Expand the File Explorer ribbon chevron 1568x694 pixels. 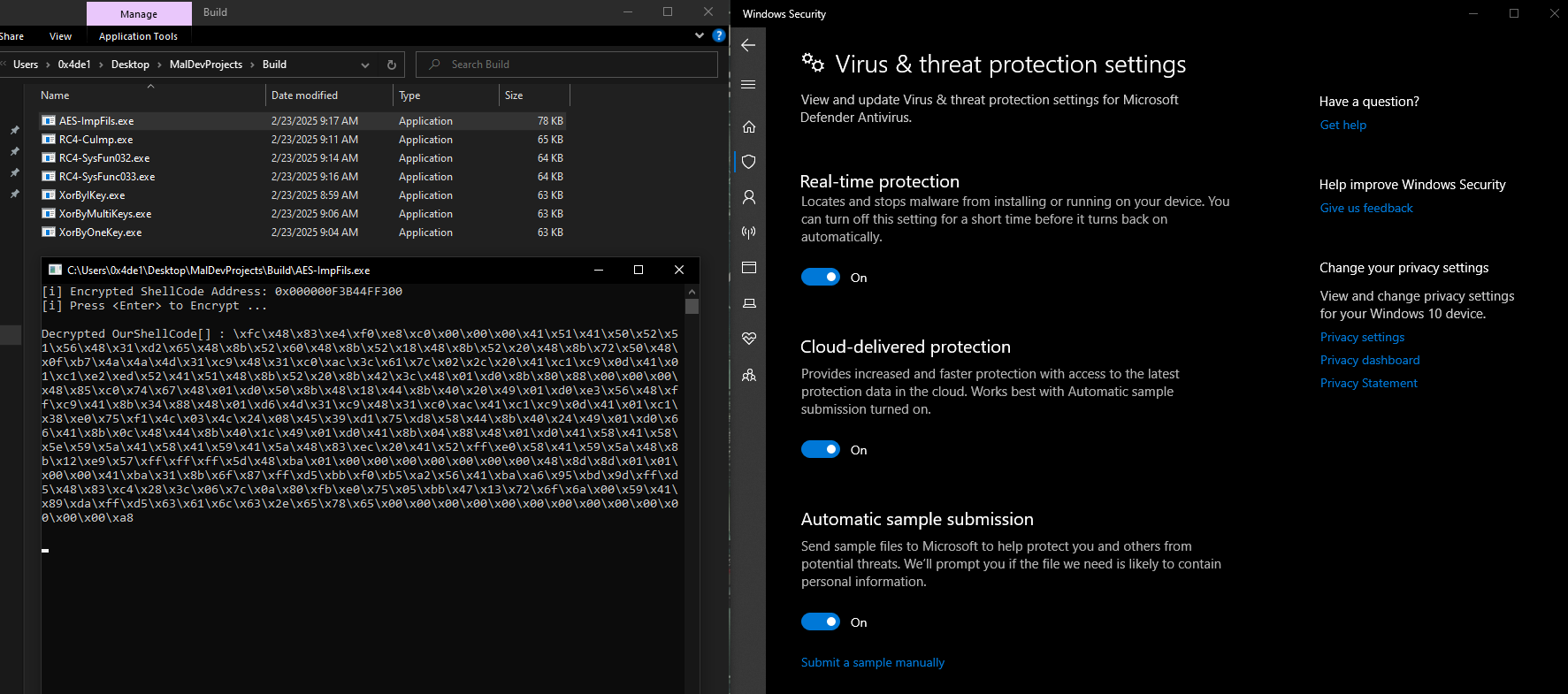700,35
